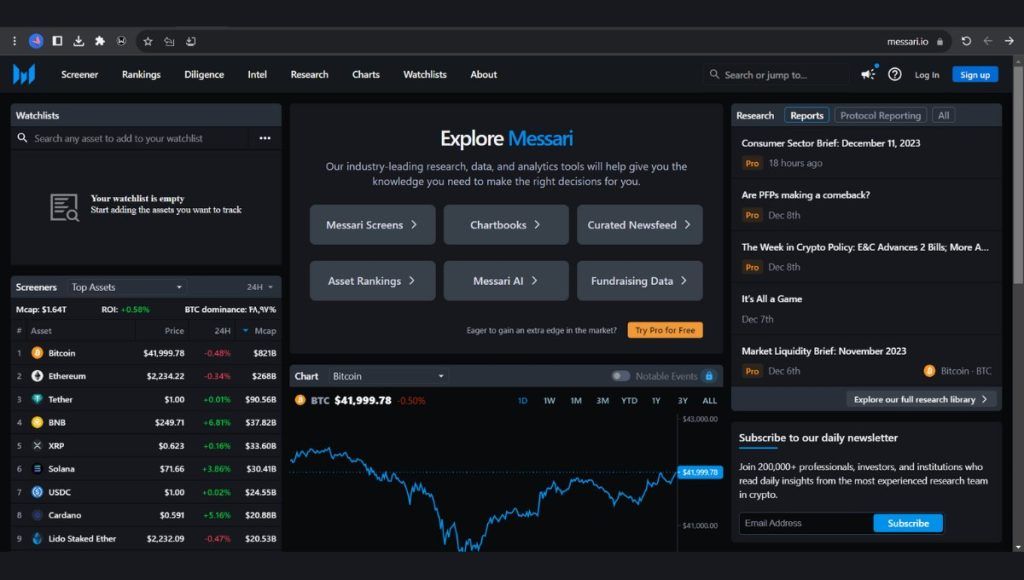Select the 3Y chart time range
The image size is (1024, 580).
[x=682, y=400]
